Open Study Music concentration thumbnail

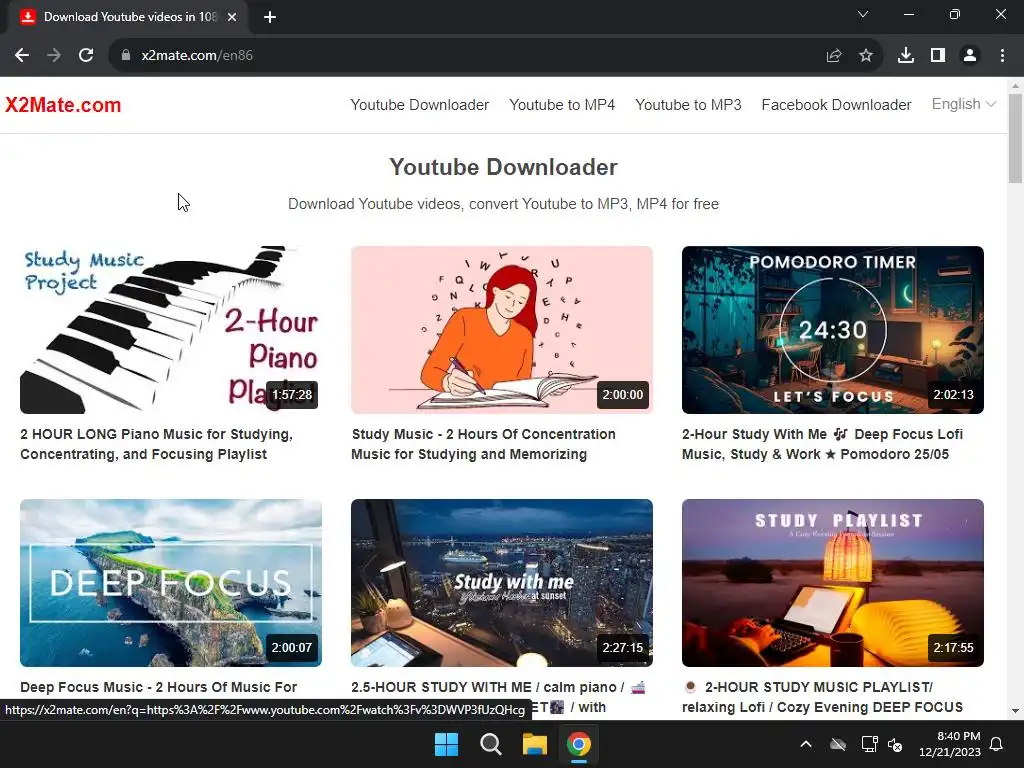[502, 330]
